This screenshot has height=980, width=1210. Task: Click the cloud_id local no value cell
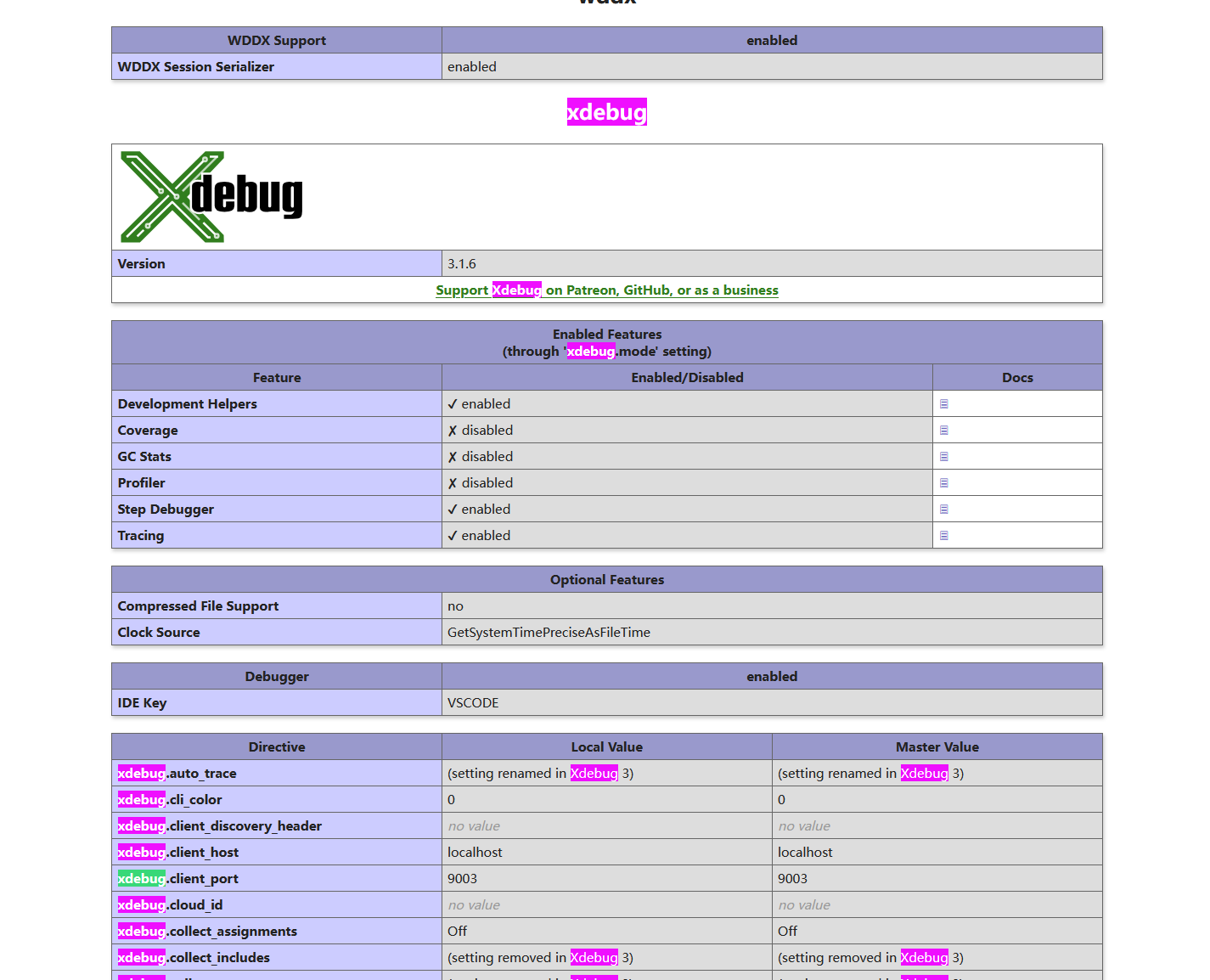pyautogui.click(x=607, y=905)
